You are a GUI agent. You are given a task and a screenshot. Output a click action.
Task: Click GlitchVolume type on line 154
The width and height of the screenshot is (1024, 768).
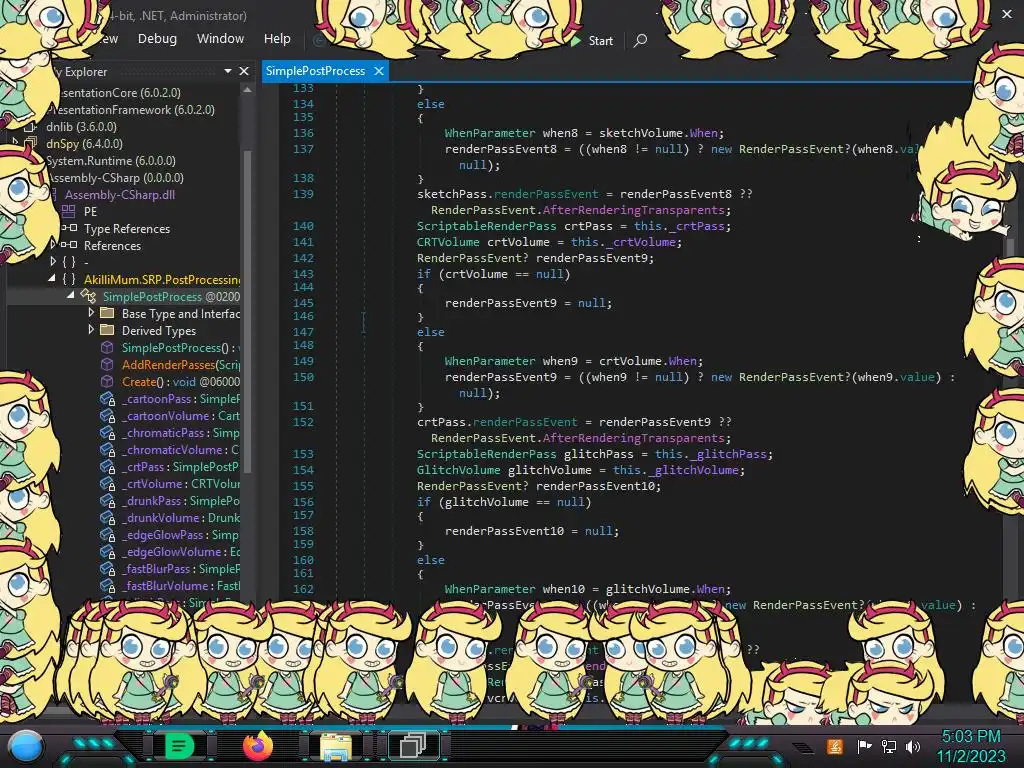point(458,470)
